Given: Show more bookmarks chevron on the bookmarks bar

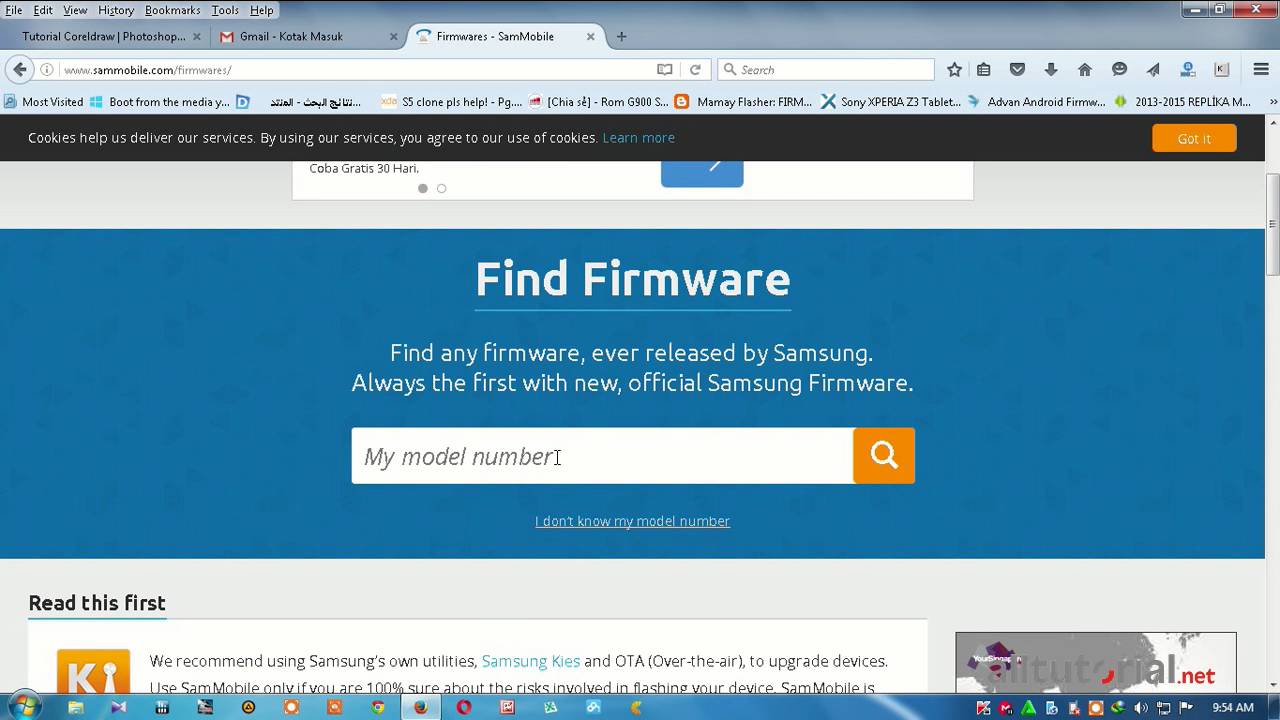Looking at the screenshot, I should 1273,101.
